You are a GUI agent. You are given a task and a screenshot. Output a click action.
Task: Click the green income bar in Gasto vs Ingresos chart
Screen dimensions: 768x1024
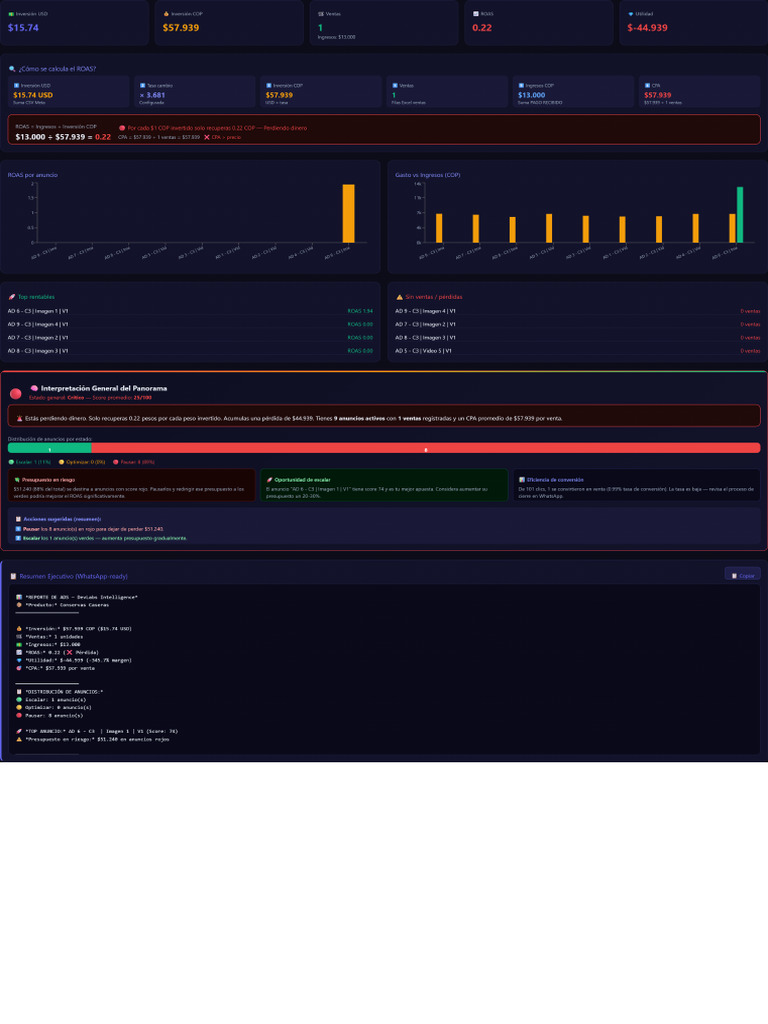point(740,215)
